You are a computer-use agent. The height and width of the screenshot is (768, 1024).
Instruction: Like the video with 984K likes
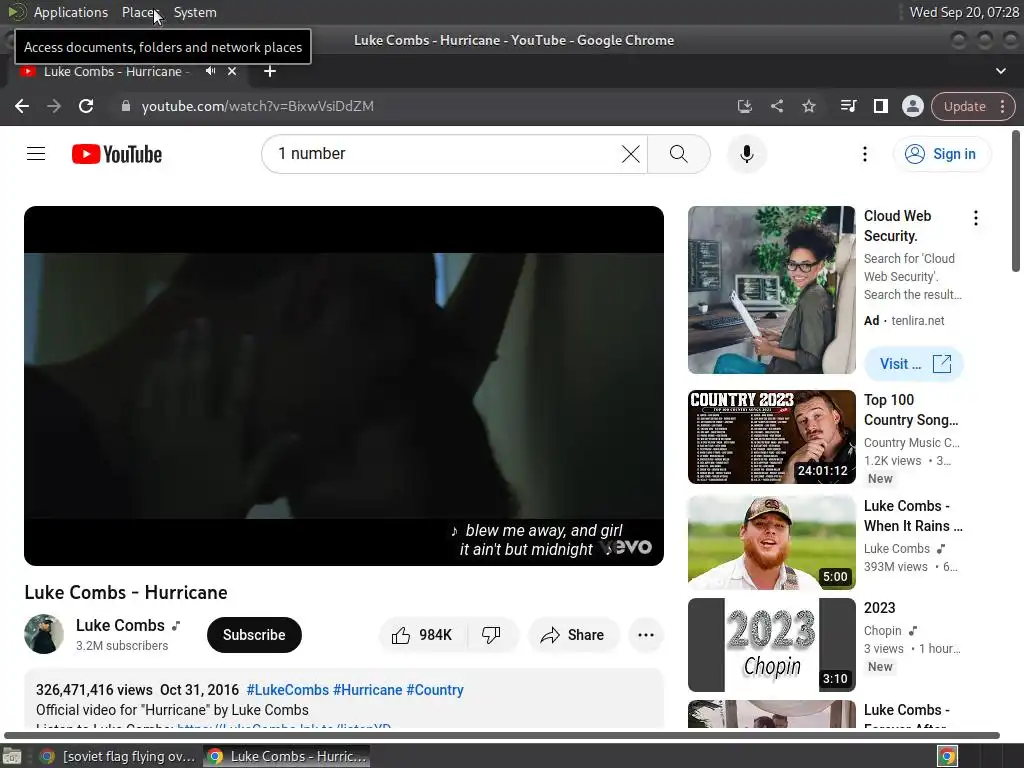pyautogui.click(x=422, y=635)
